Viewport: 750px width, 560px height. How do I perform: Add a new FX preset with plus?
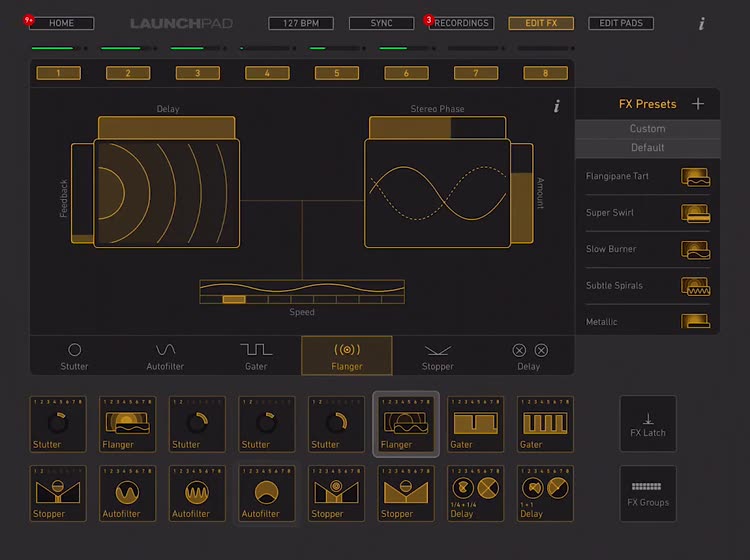coord(698,104)
